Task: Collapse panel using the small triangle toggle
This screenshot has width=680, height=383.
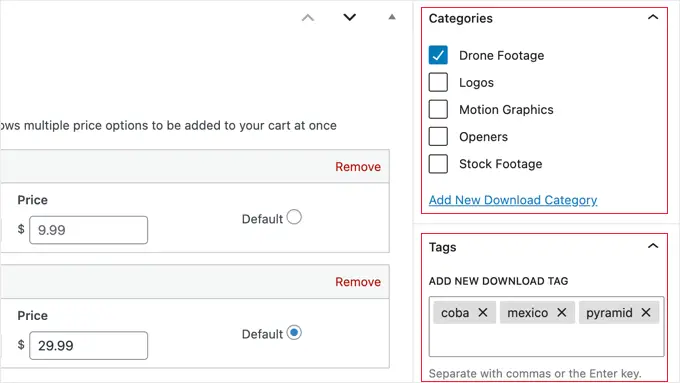Action: 392,17
